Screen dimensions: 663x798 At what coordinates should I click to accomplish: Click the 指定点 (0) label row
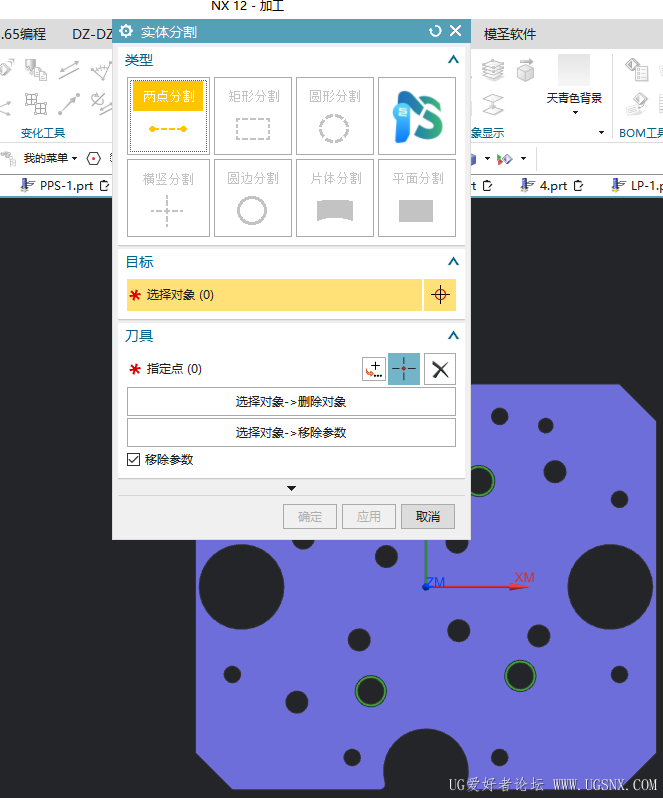click(x=174, y=369)
